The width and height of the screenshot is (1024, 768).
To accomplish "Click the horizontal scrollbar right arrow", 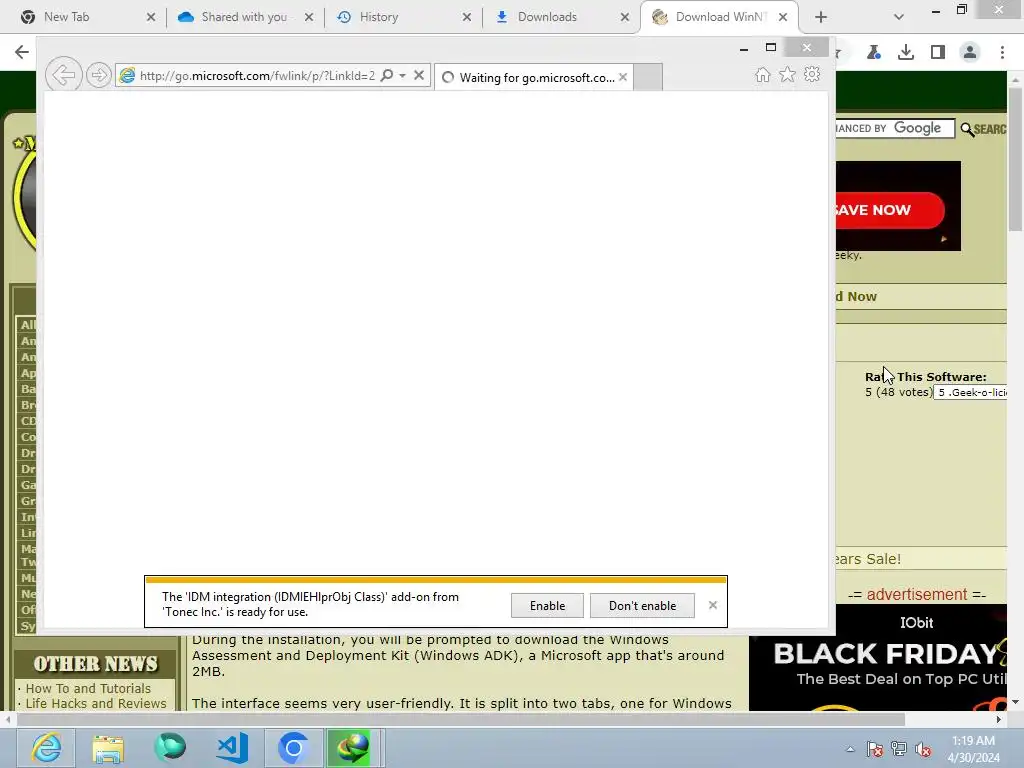I will 999,719.
